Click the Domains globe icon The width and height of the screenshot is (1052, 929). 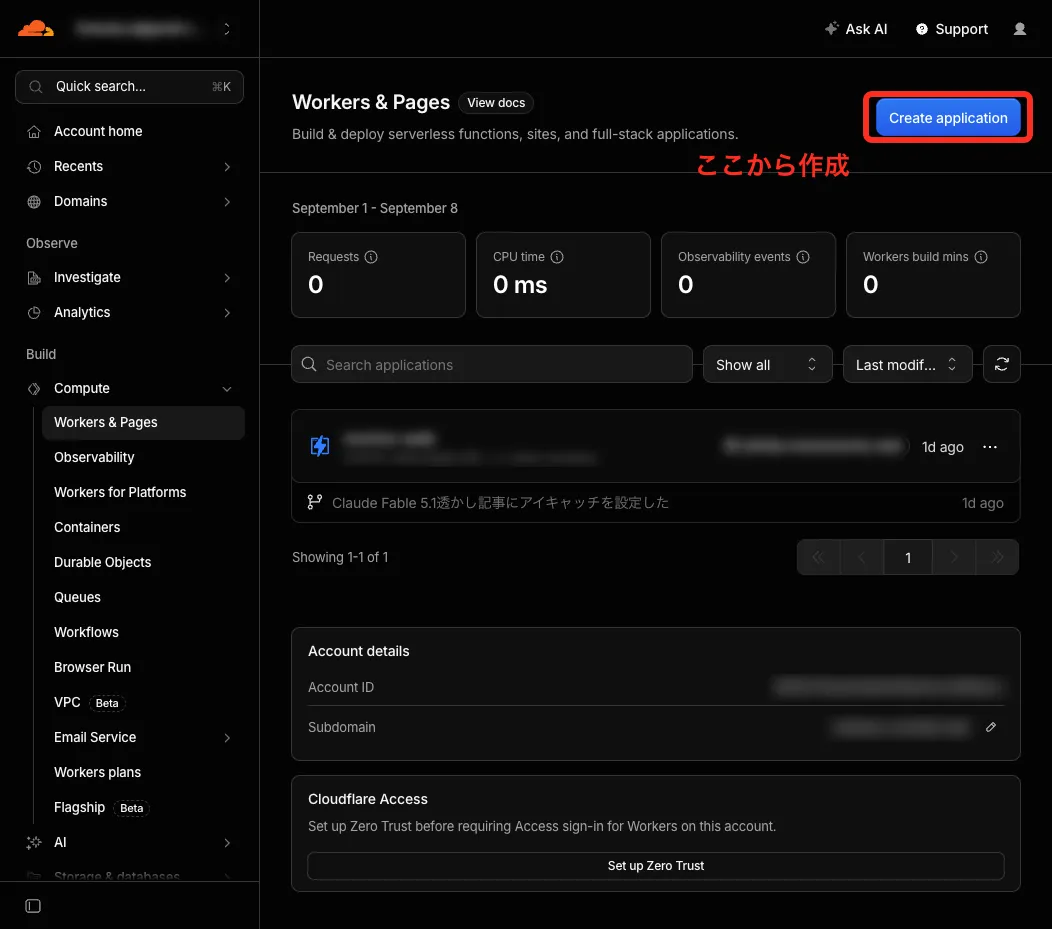pyautogui.click(x=34, y=201)
